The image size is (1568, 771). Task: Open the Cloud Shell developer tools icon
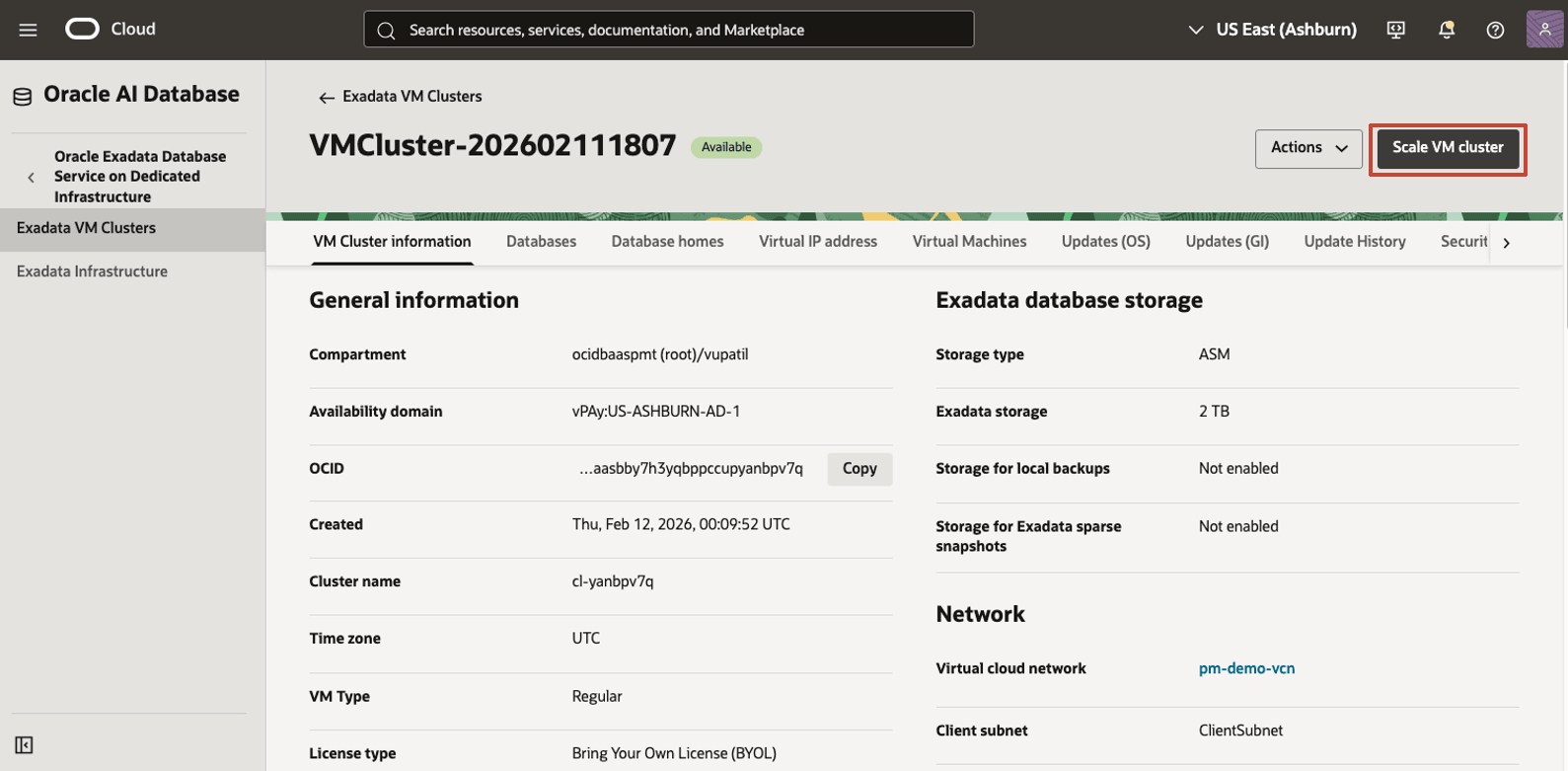click(x=1396, y=30)
